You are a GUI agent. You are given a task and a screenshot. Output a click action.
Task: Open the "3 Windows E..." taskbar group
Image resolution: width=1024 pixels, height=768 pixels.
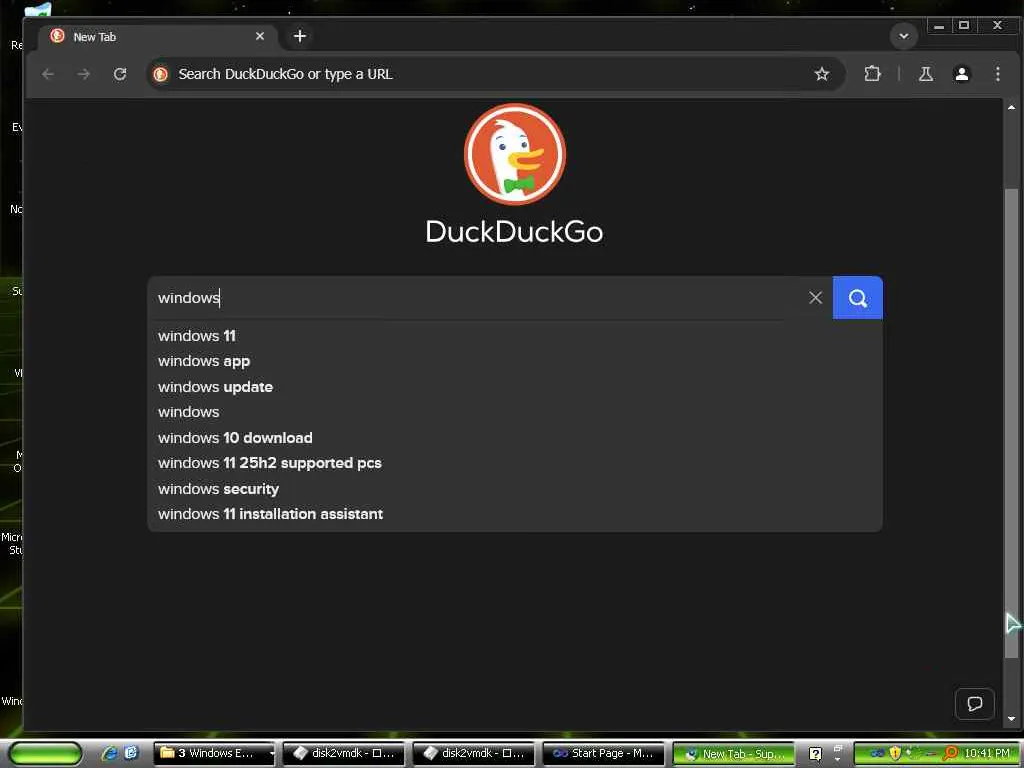pyautogui.click(x=214, y=754)
